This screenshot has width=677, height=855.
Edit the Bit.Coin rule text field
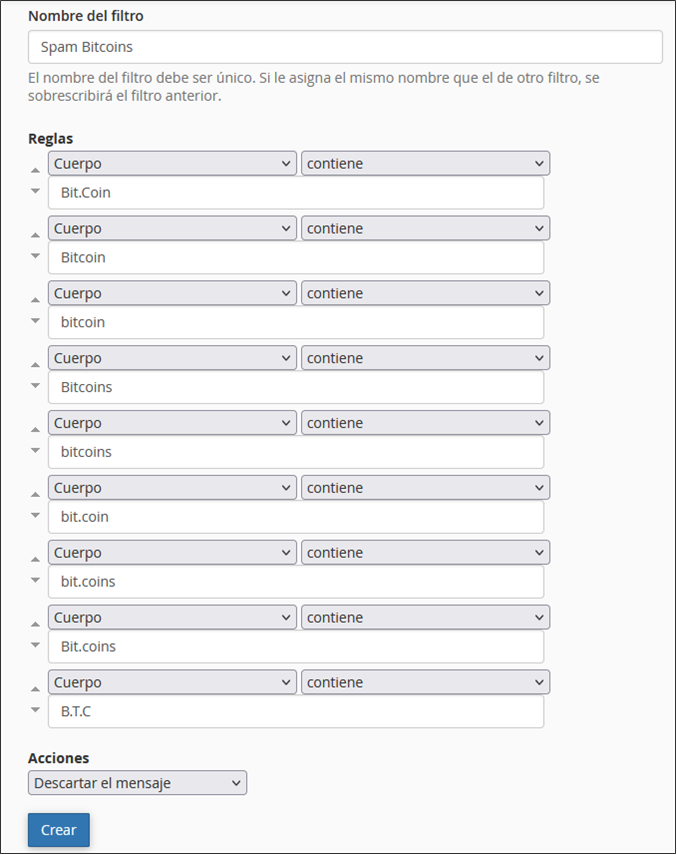(296, 193)
